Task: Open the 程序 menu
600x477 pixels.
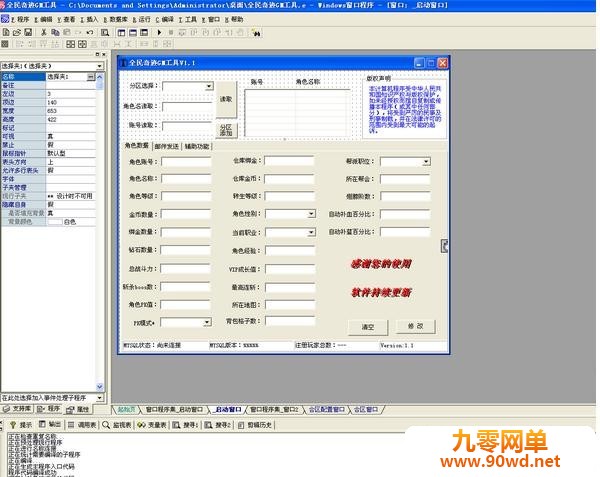Action: click(20, 19)
